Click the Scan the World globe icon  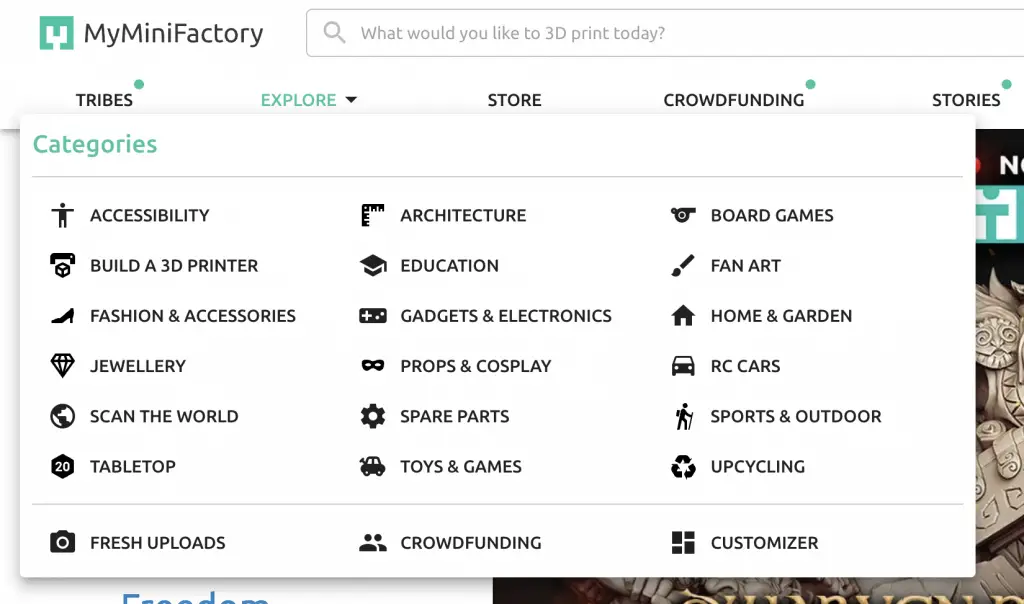coord(63,416)
